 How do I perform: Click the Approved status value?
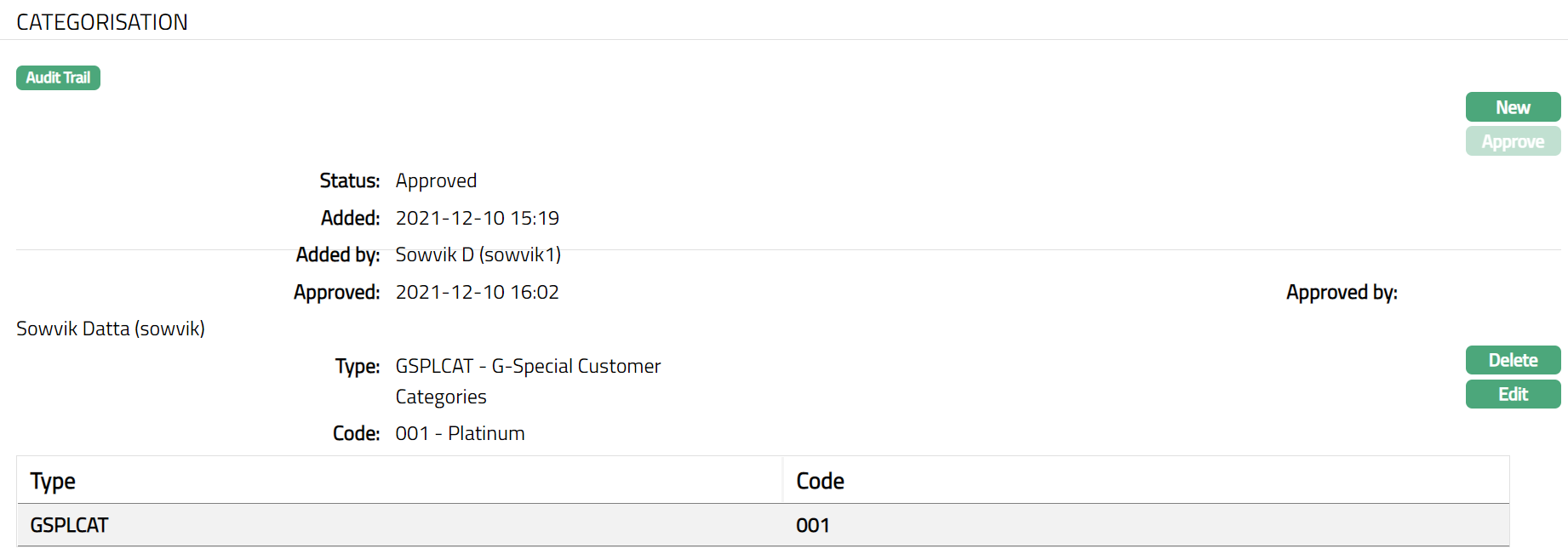(x=436, y=180)
